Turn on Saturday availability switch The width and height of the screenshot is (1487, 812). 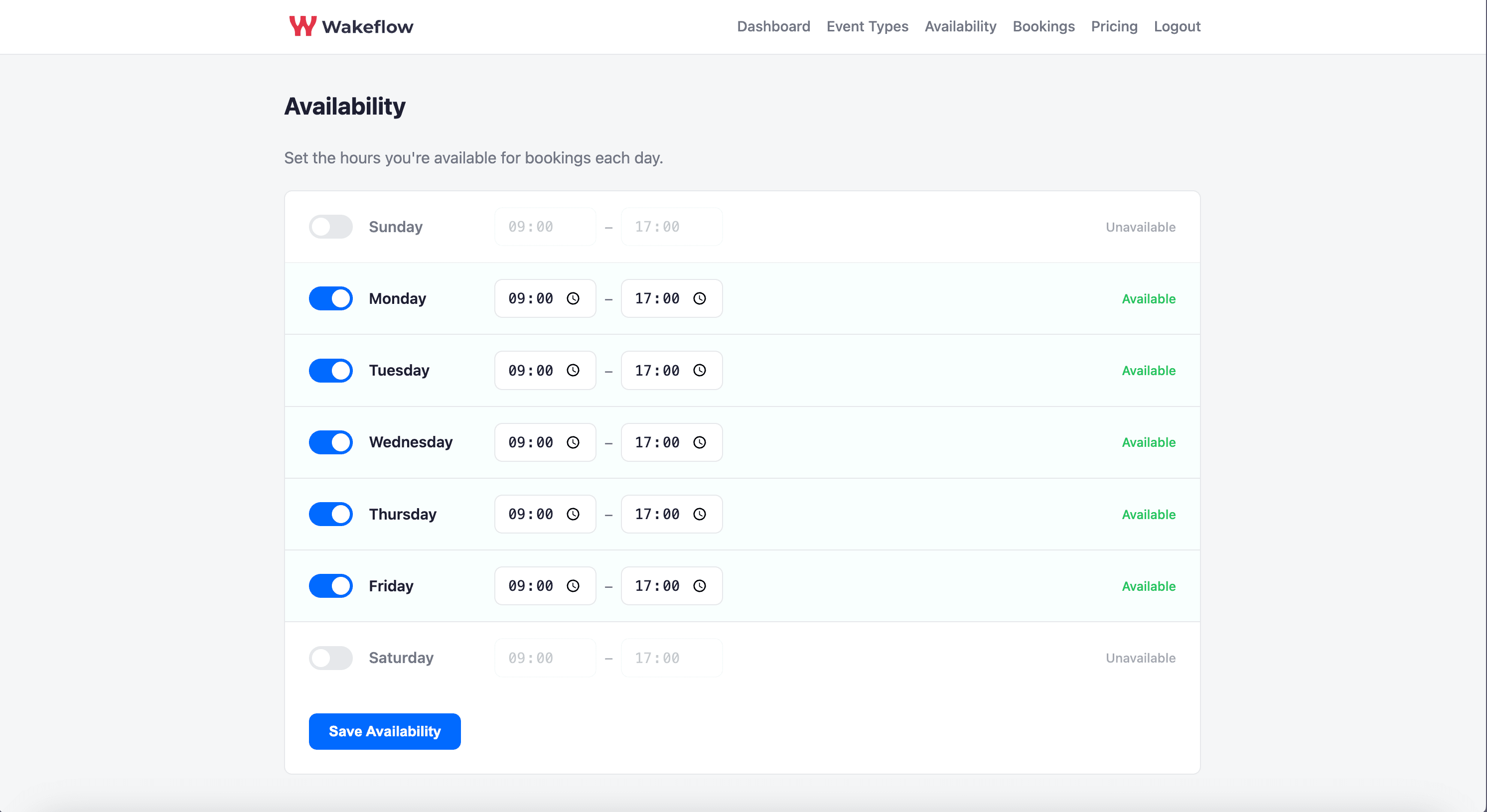coord(331,658)
